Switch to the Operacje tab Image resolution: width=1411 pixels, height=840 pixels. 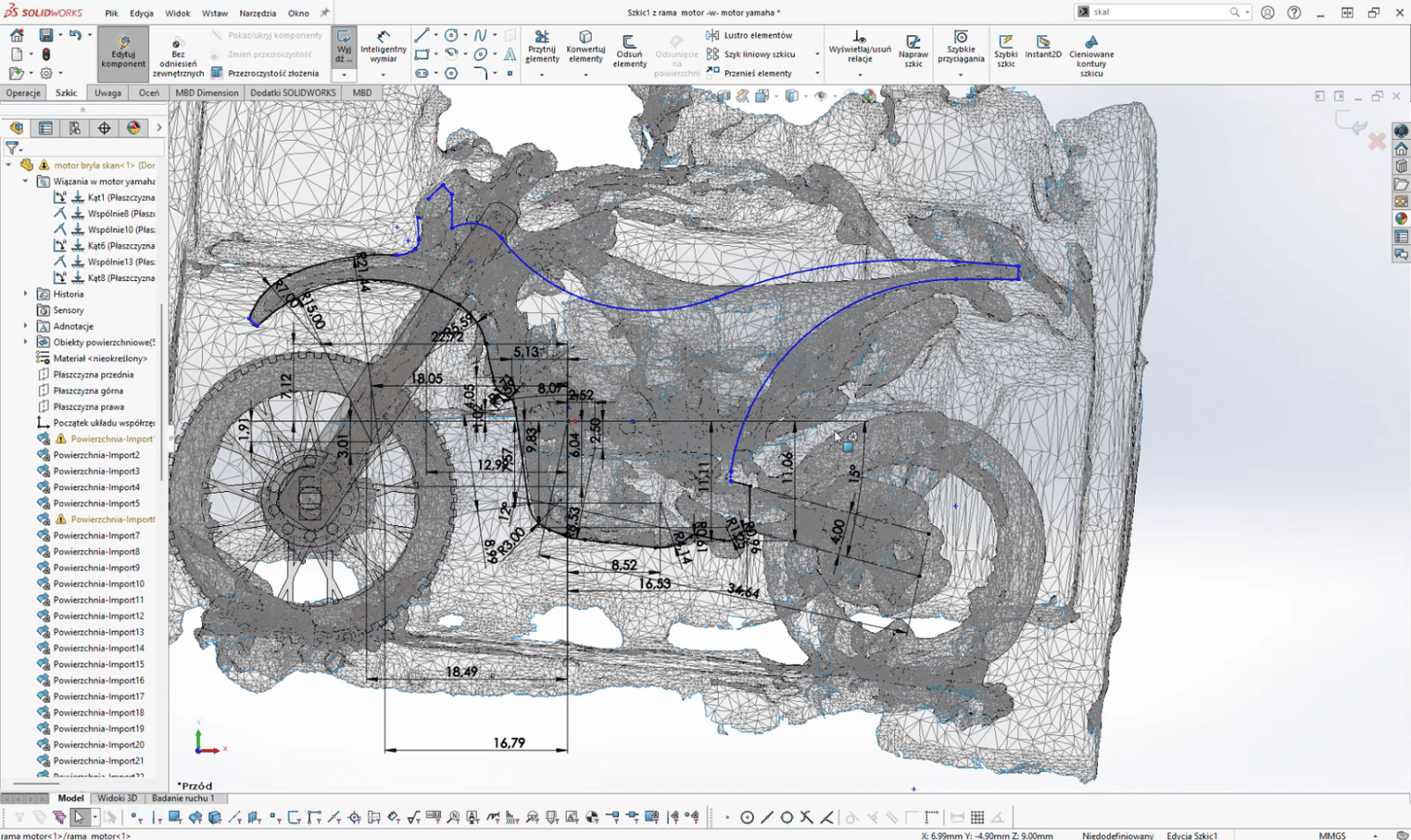pyautogui.click(x=24, y=93)
